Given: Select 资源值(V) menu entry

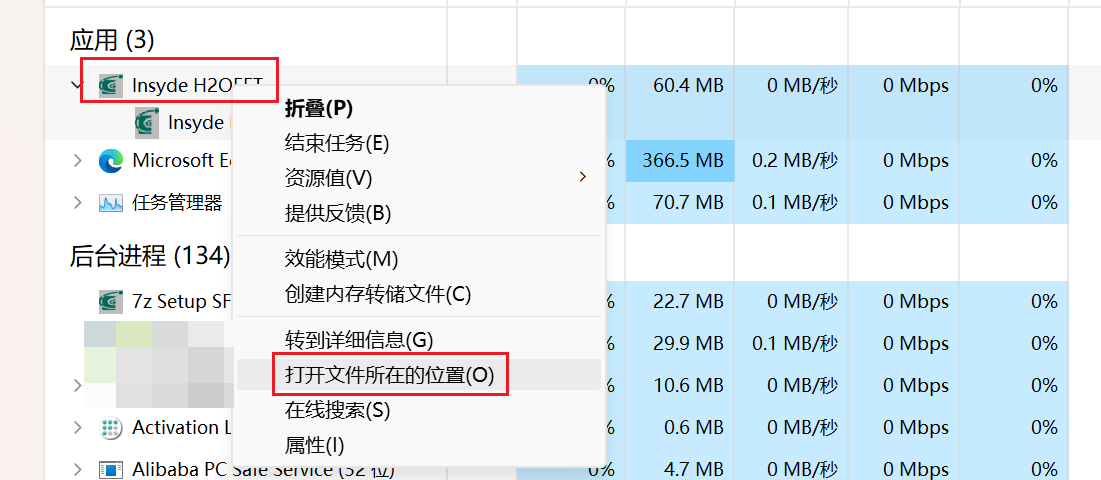Looking at the screenshot, I should pos(419,178).
